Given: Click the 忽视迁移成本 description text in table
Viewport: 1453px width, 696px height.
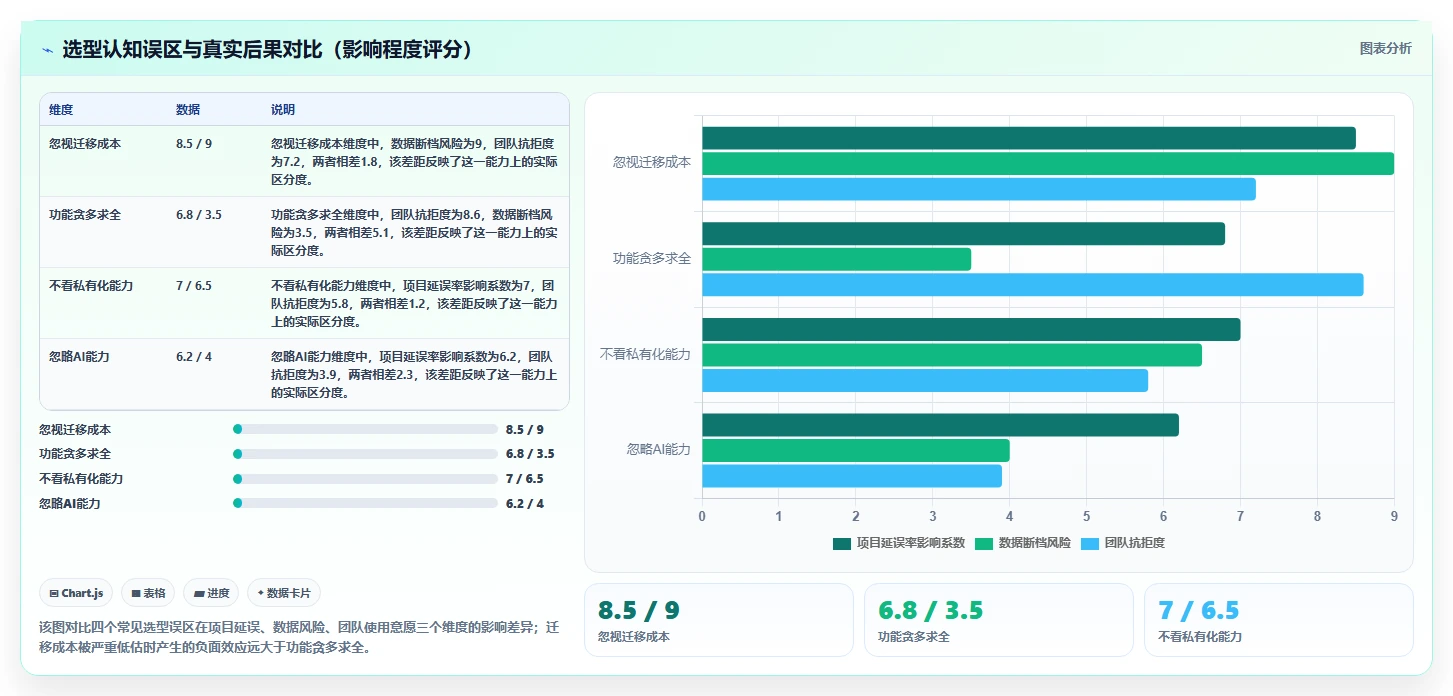Looking at the screenshot, I should (x=414, y=162).
